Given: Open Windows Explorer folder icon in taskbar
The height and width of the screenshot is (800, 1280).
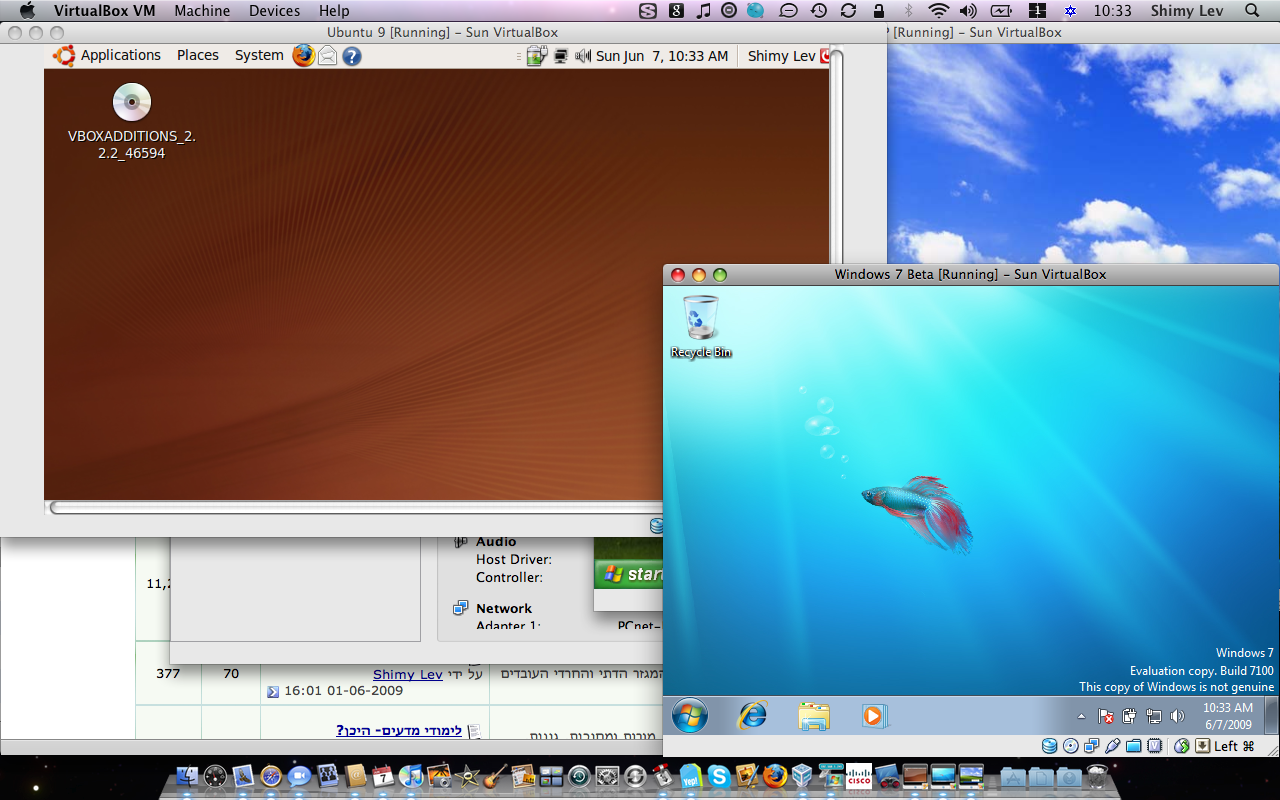Looking at the screenshot, I should pyautogui.click(x=813, y=715).
